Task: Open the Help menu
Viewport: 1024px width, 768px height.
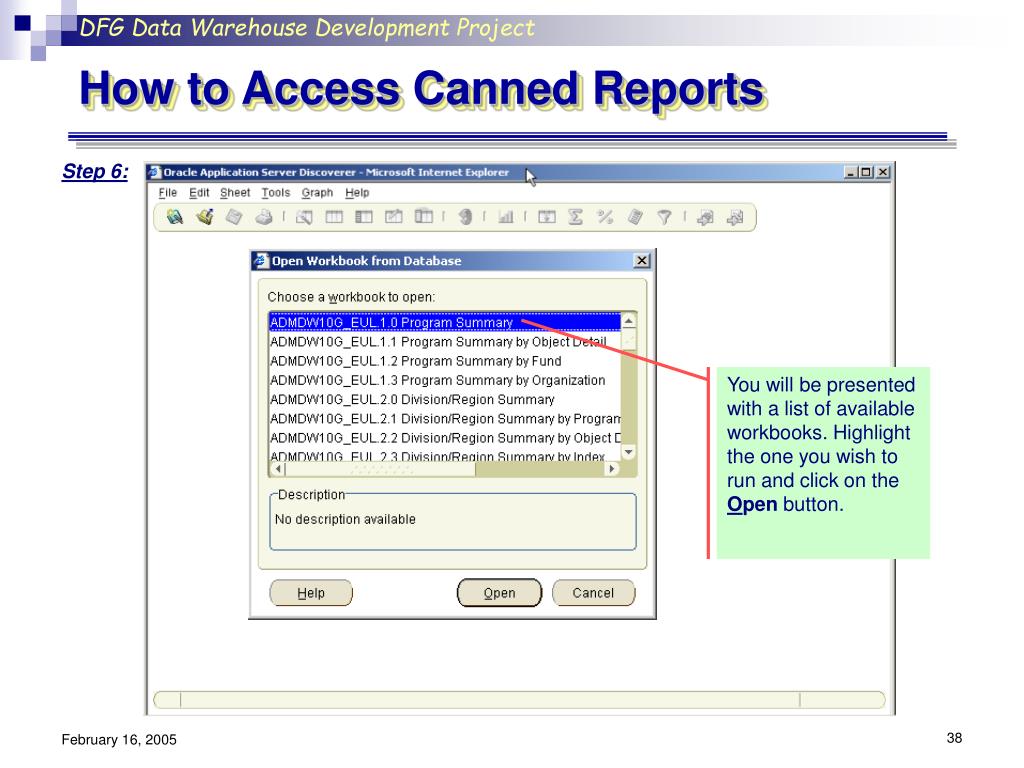Action: point(357,193)
